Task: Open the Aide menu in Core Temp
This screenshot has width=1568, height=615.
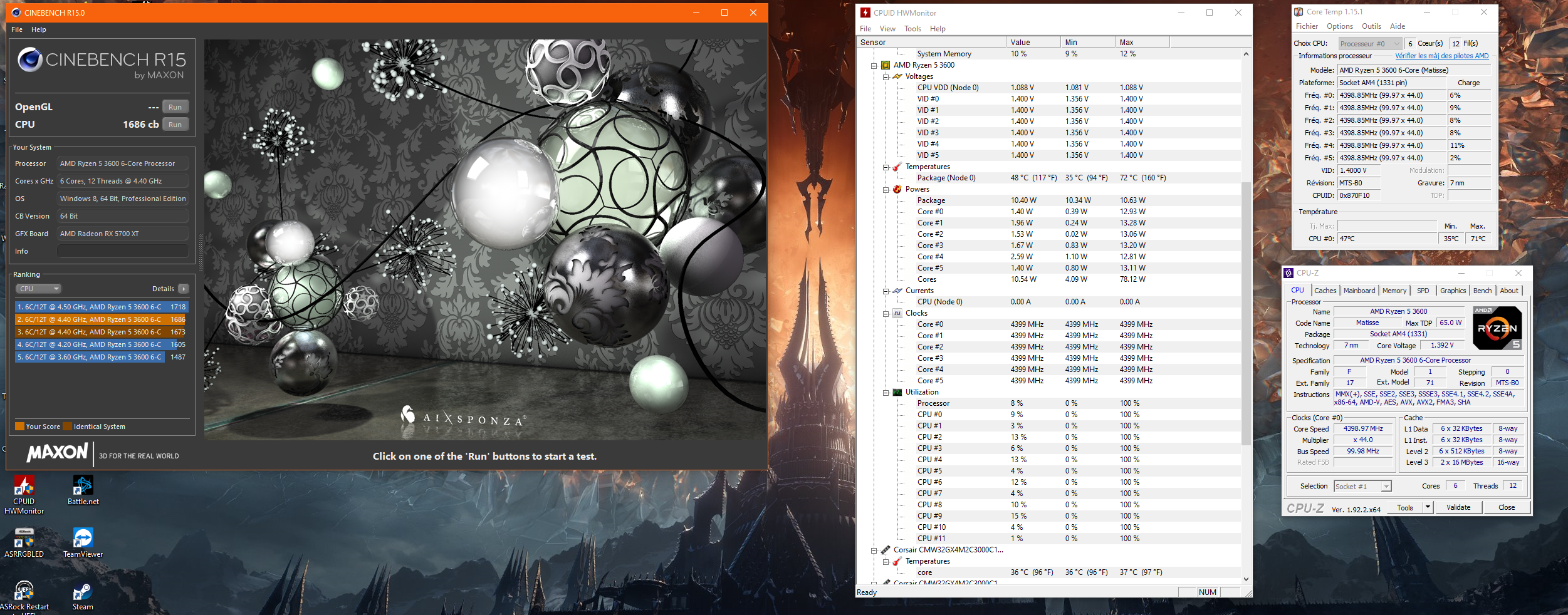Action: (x=1398, y=26)
